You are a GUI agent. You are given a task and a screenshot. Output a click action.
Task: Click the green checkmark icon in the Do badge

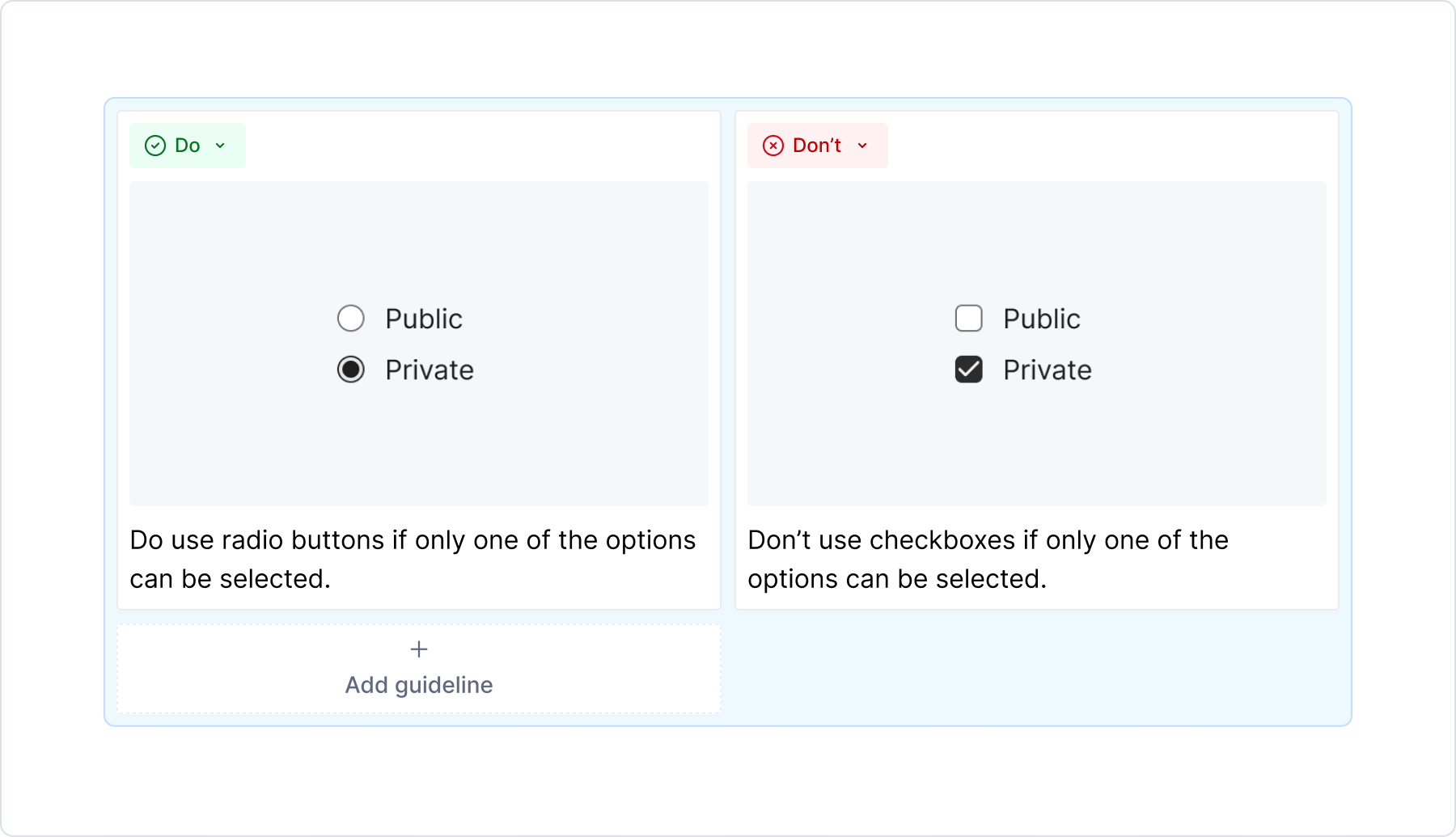point(155,146)
